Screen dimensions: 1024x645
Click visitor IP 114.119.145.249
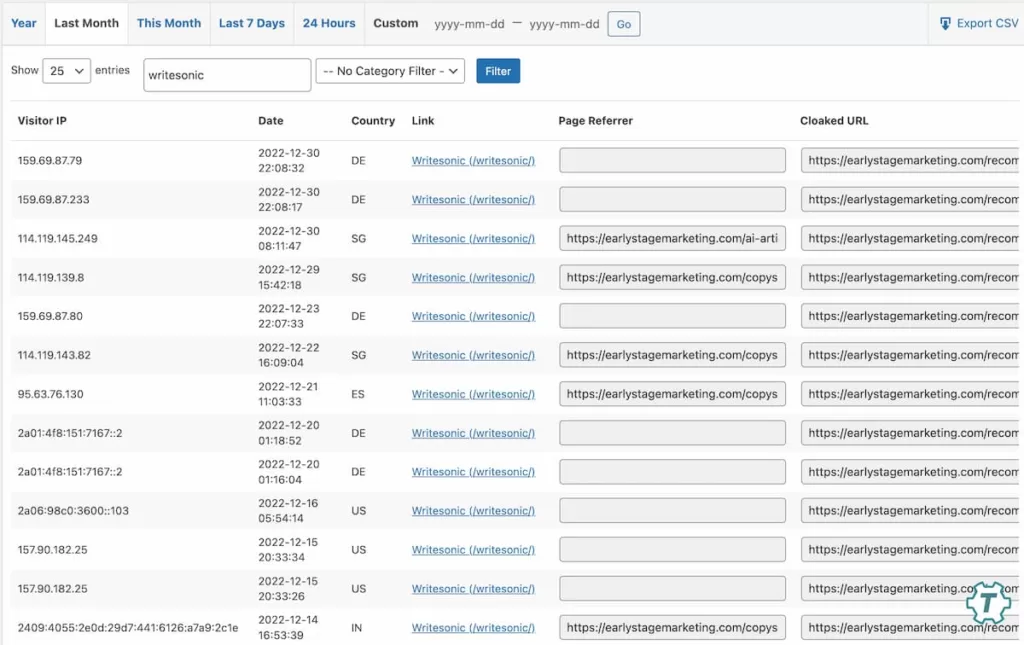click(x=57, y=238)
